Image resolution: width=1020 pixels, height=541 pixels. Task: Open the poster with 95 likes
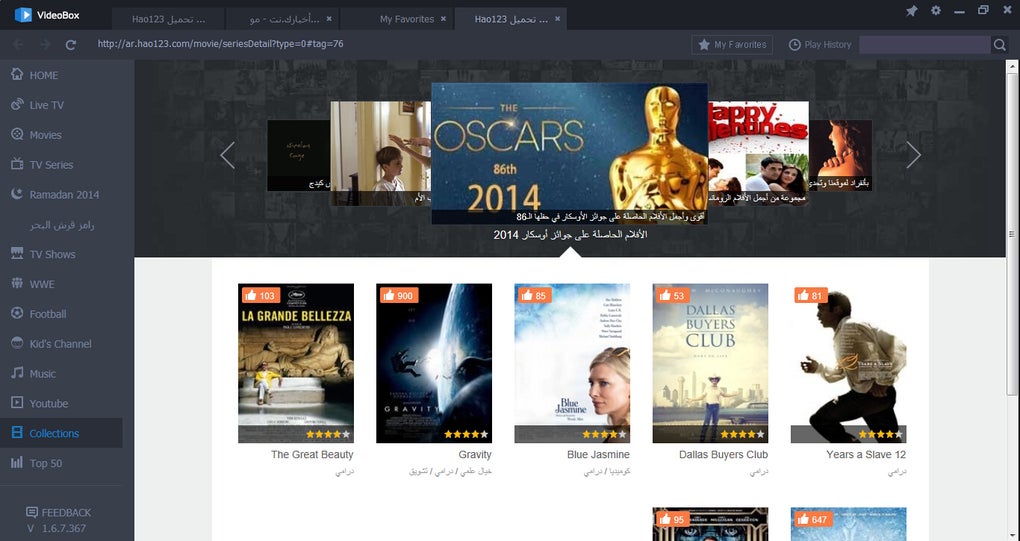click(710, 524)
